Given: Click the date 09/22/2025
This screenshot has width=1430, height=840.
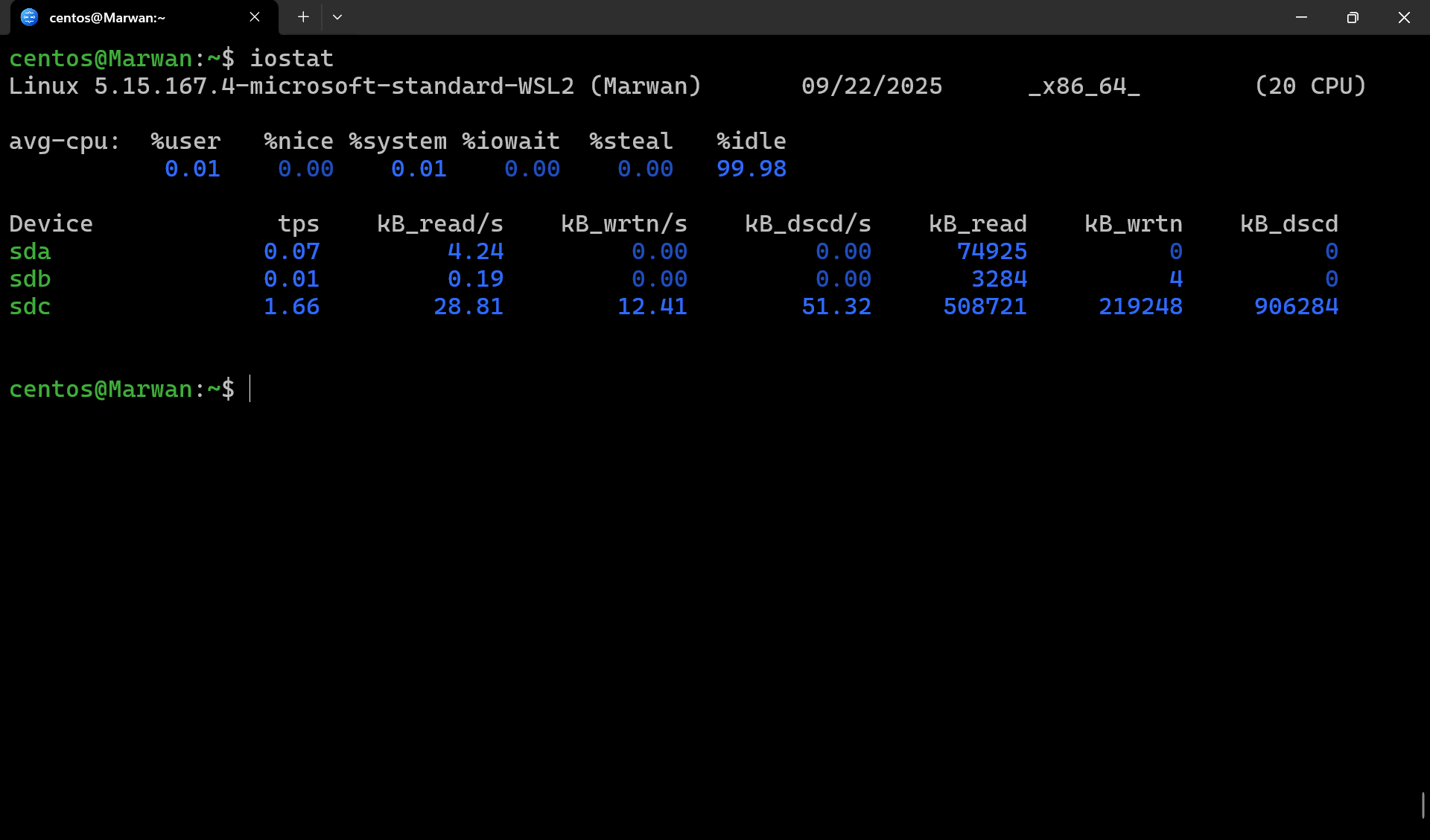Looking at the screenshot, I should (x=871, y=86).
